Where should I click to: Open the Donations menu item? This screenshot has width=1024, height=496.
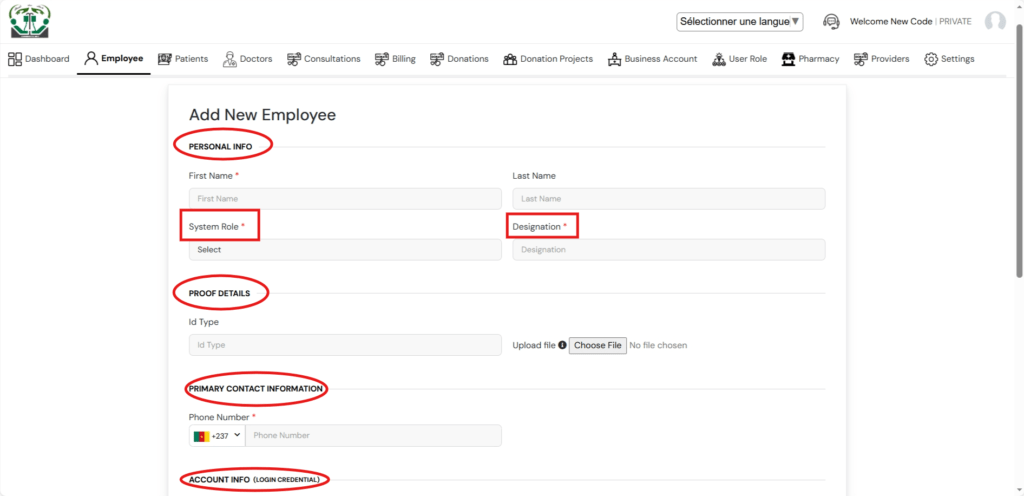[459, 59]
